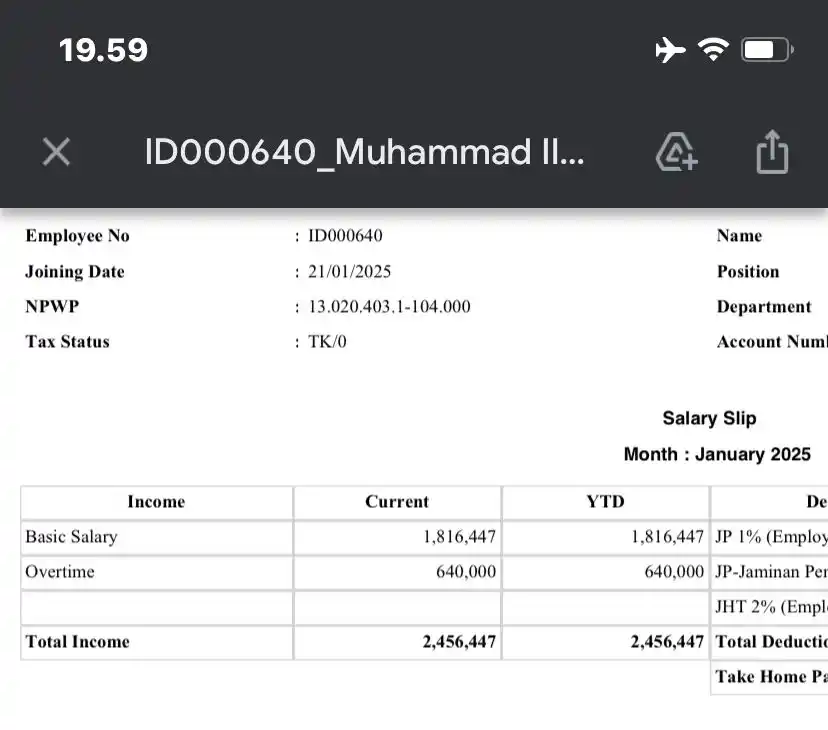Click the YTD column header
828x730 pixels.
(x=605, y=502)
